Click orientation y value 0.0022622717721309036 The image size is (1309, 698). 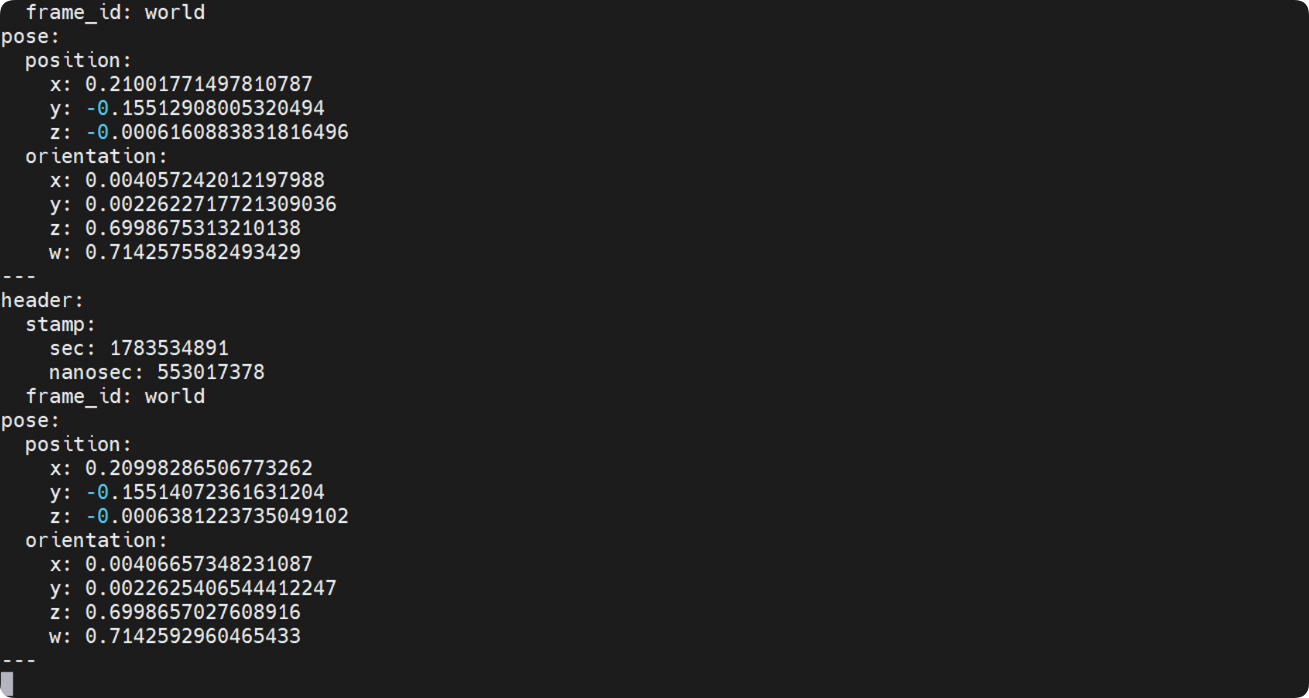[211, 204]
